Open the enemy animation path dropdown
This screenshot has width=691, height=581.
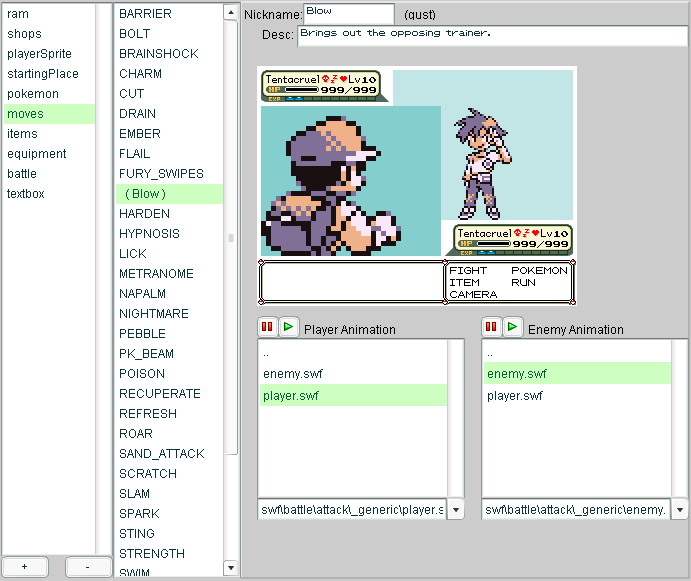pos(680,510)
